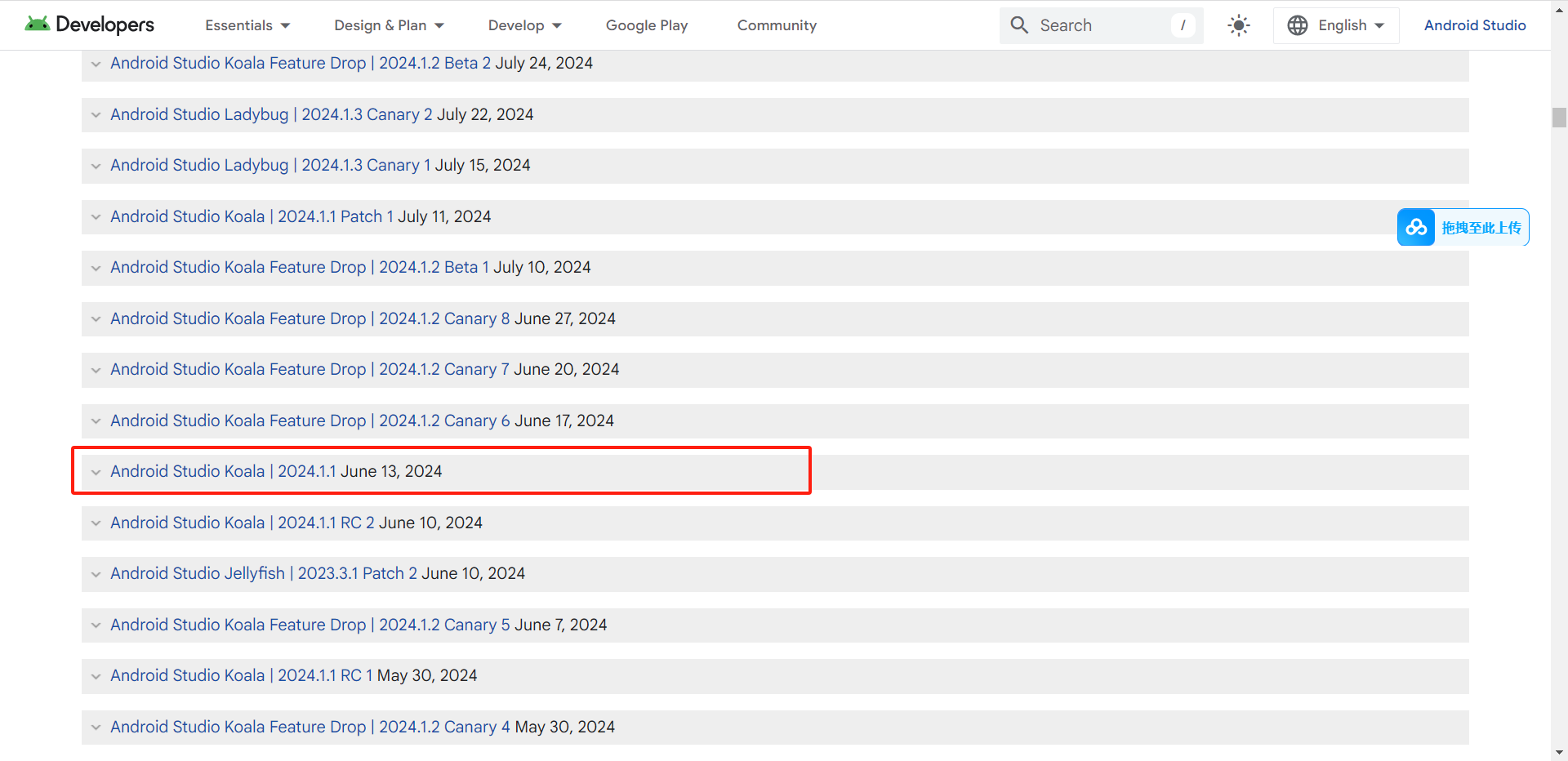Click the '/' keyboard shortcut badge in search

point(1183,25)
